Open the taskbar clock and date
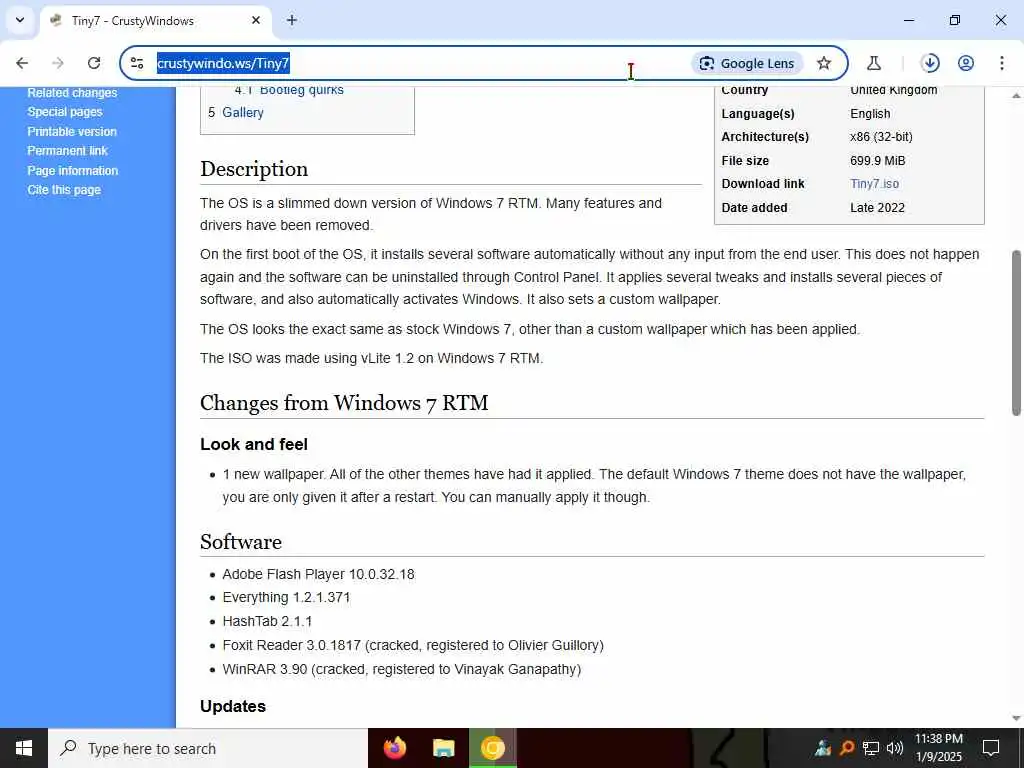The image size is (1024, 768). (938, 748)
